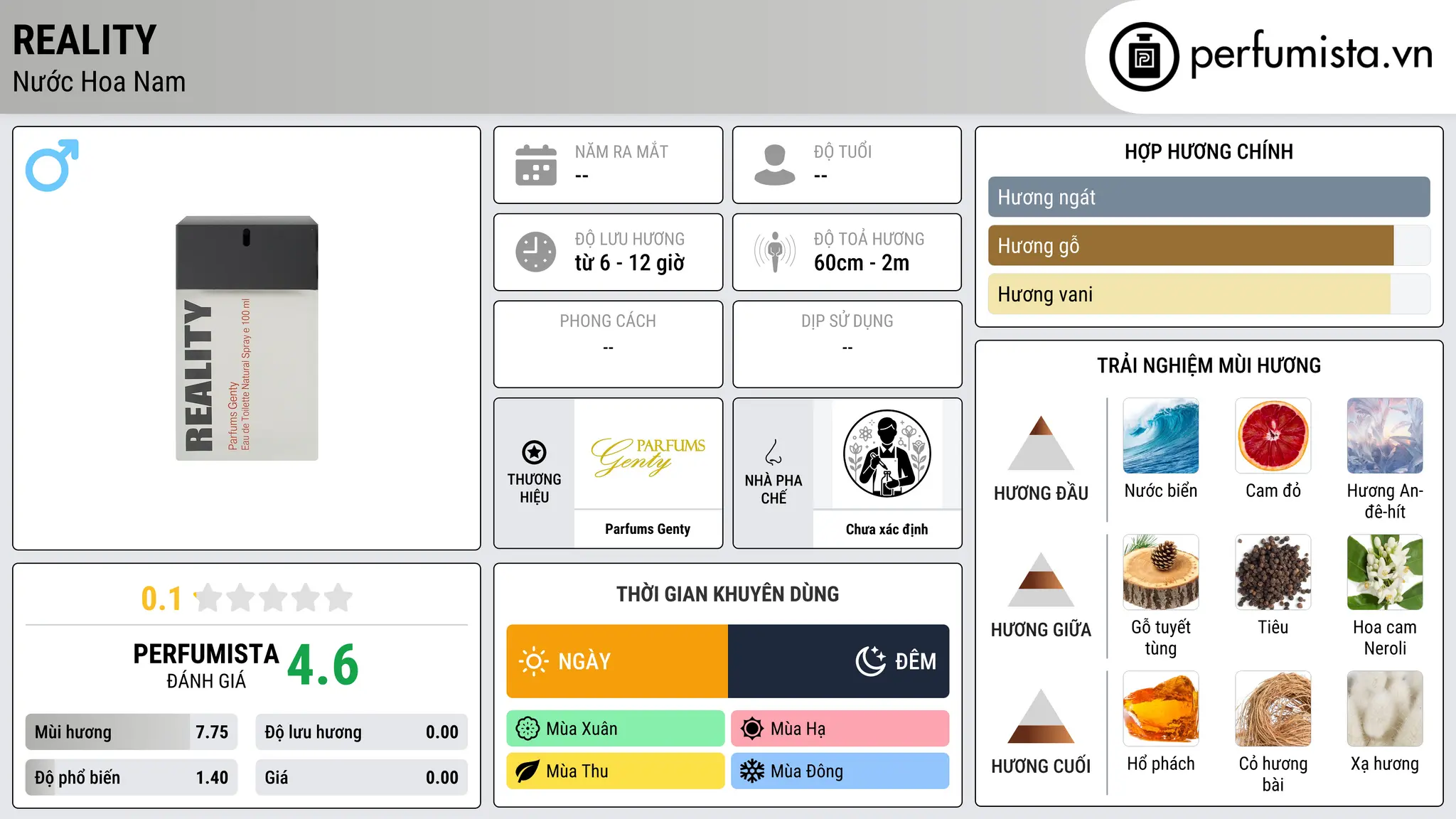Screen dimensions: 1456x819
Task: Click the star rating row beside 0.1
Action: (x=273, y=598)
